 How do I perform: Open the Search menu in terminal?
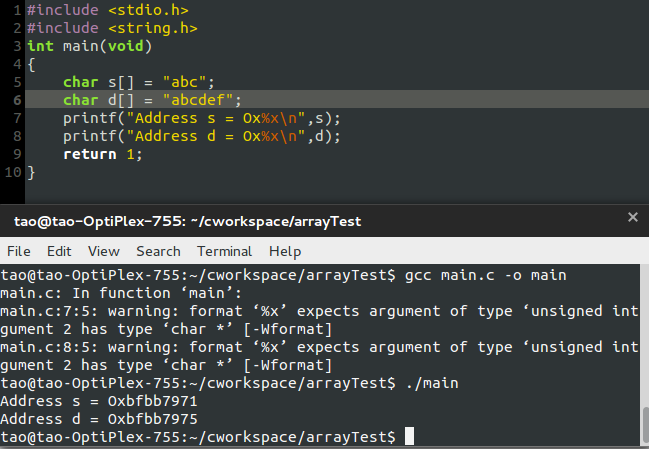click(x=158, y=251)
